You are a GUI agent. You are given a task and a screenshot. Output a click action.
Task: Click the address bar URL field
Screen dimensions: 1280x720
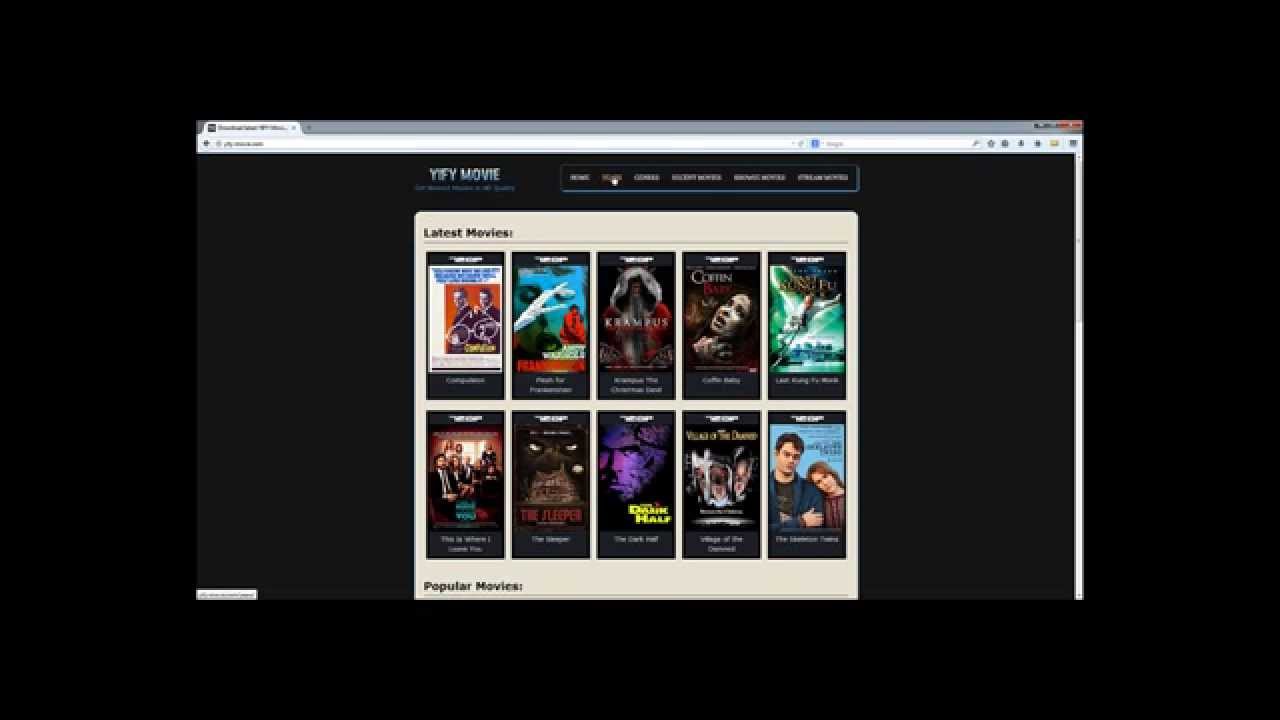point(505,143)
